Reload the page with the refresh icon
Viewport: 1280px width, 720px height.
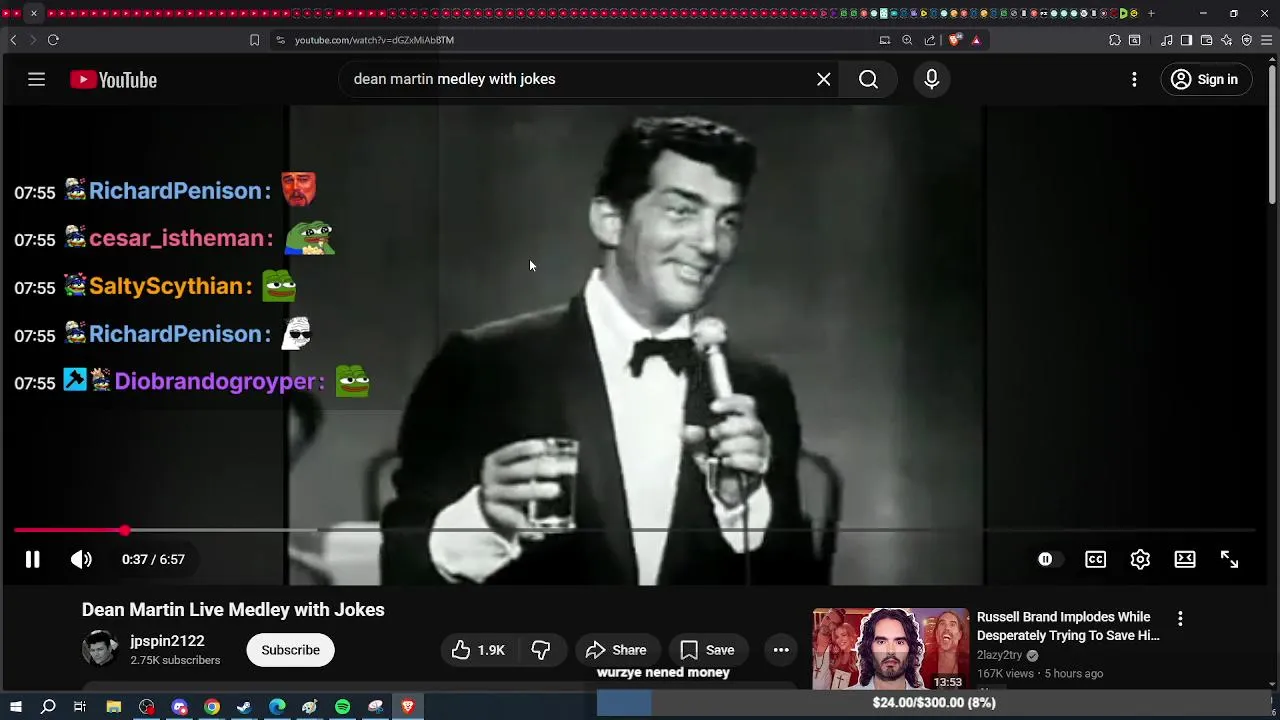click(53, 40)
